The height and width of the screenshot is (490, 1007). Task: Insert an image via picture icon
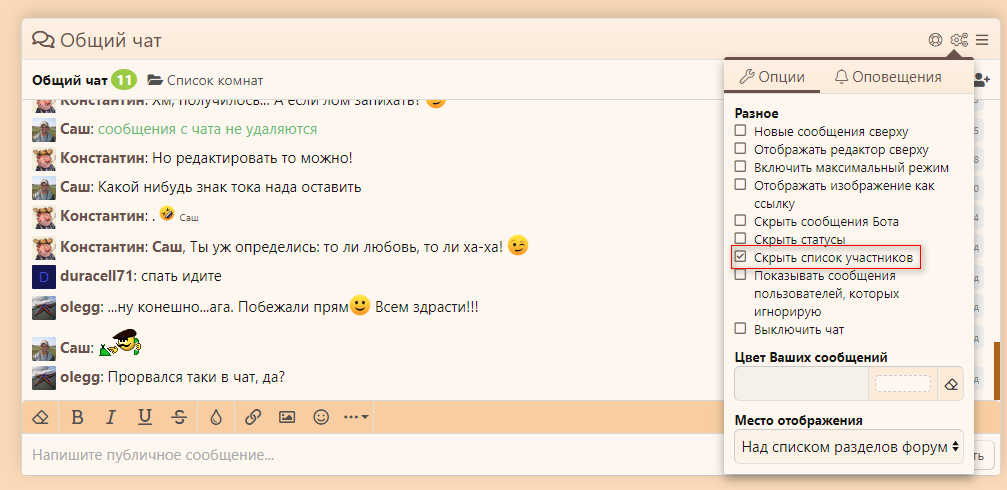pyautogui.click(x=287, y=417)
